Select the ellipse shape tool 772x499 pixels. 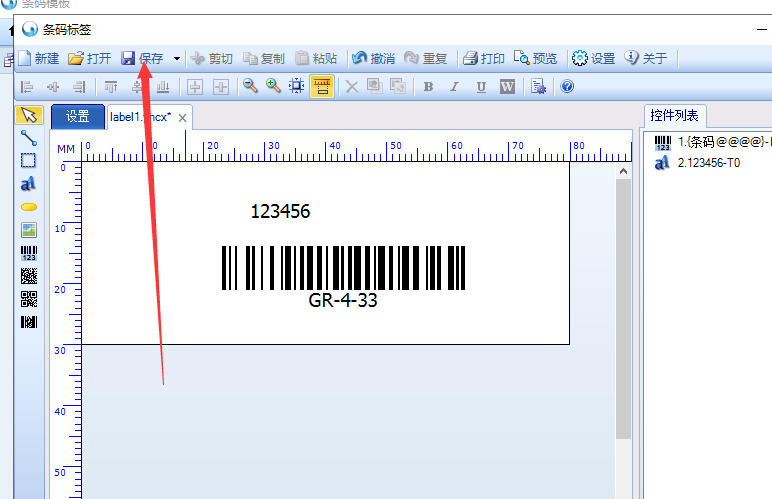coord(28,207)
